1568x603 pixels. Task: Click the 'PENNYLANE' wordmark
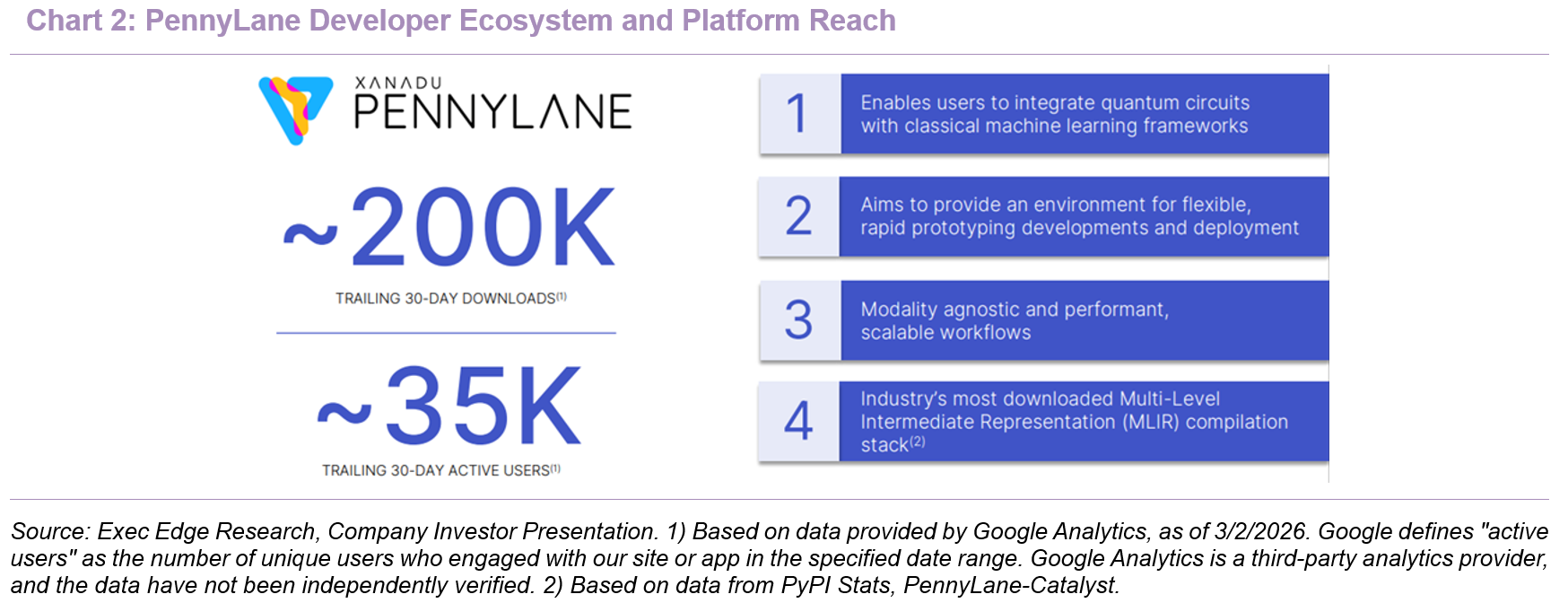(492, 112)
